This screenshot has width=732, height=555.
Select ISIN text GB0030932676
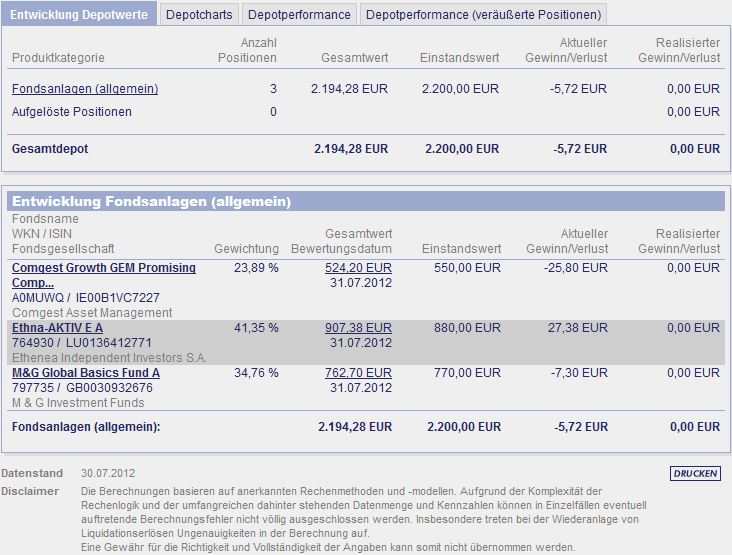tap(109, 387)
